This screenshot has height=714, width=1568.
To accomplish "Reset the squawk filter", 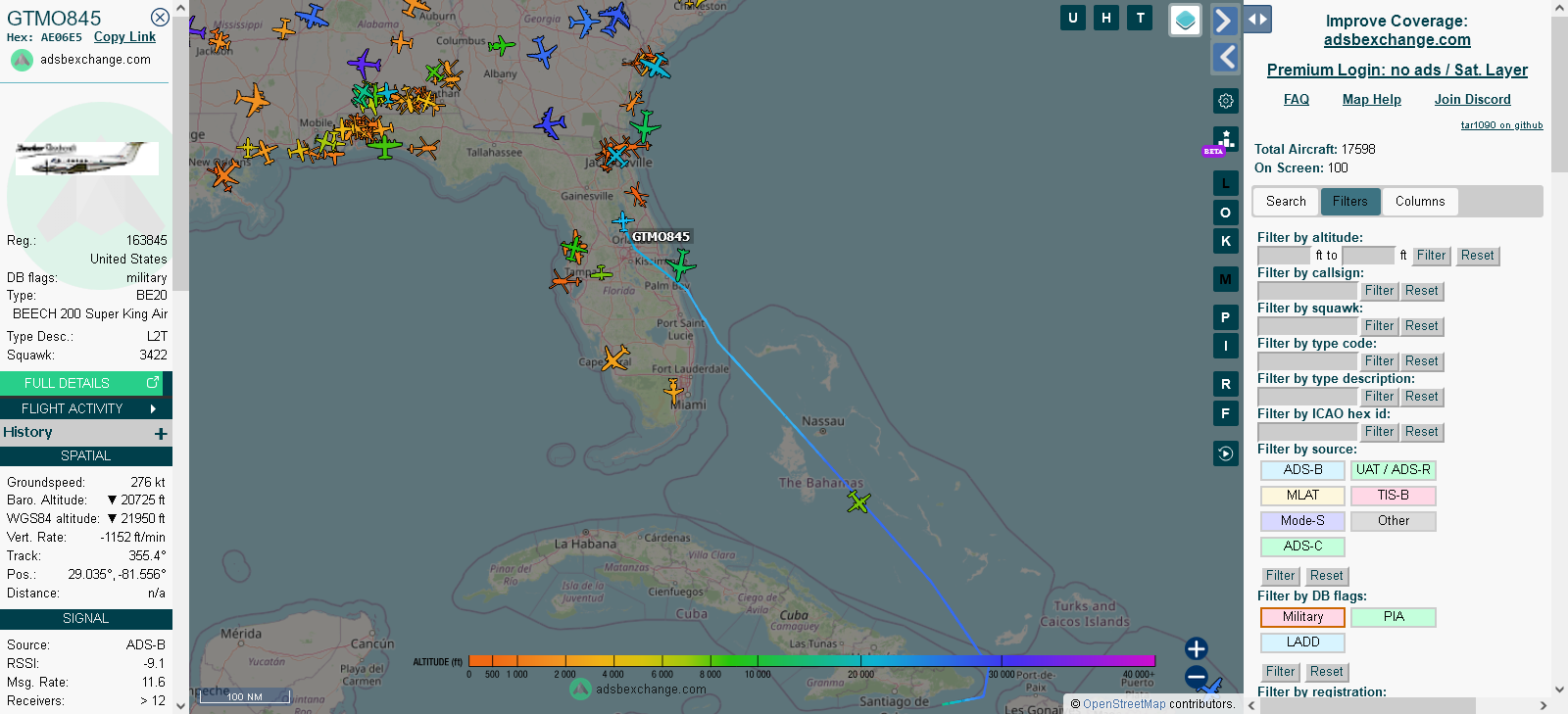I will tap(1422, 326).
